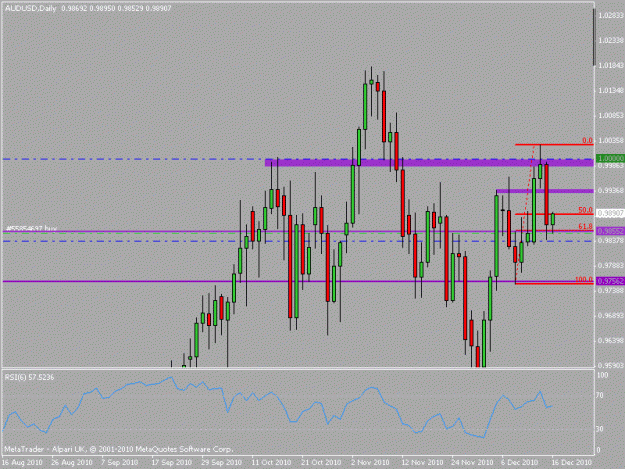Viewport: 625px width, 469px height.
Task: Click the last green candlestick on the chart
Action: click(553, 219)
